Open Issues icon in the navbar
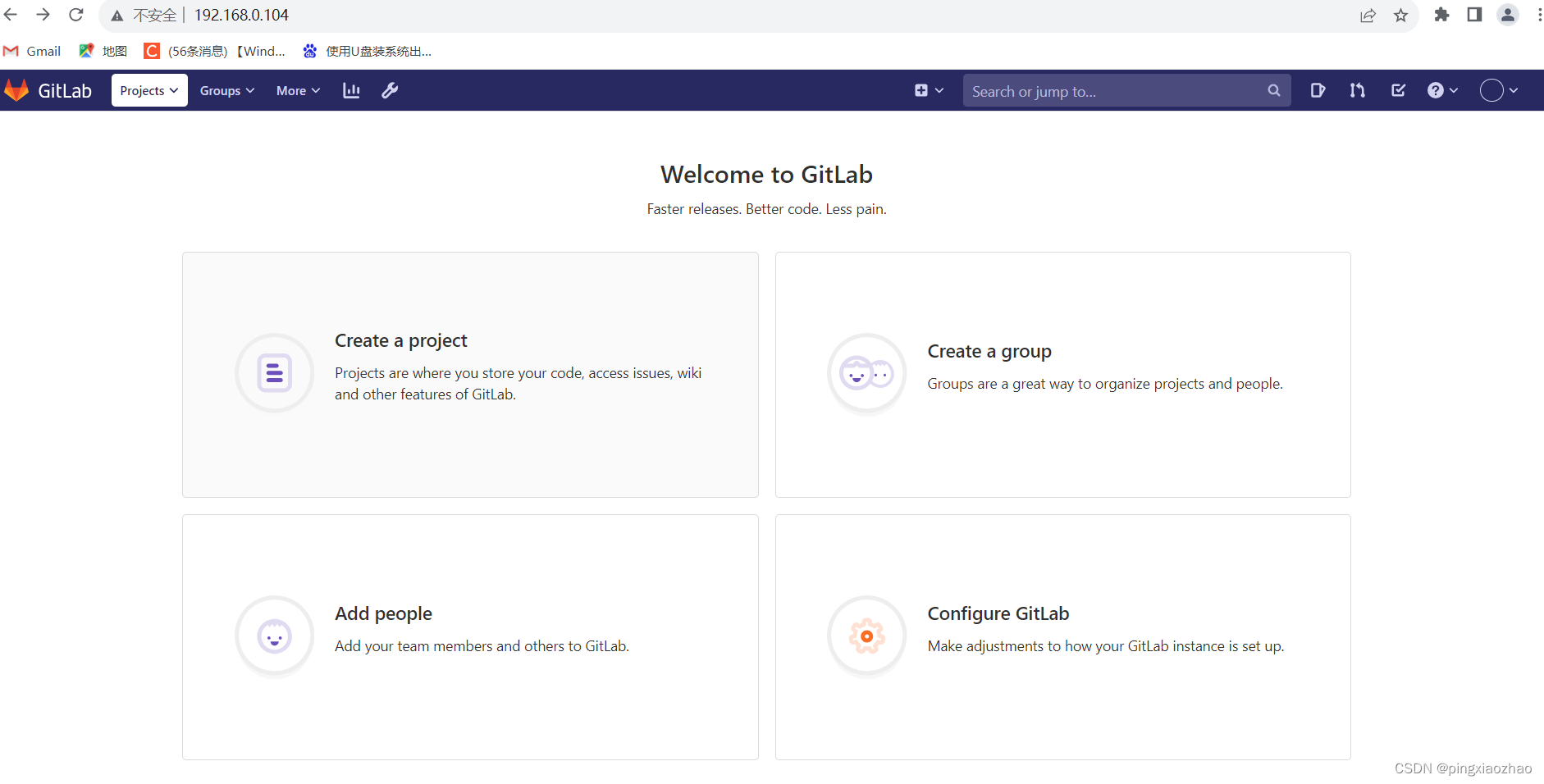Viewport: 1544px width, 784px height. tap(1318, 90)
